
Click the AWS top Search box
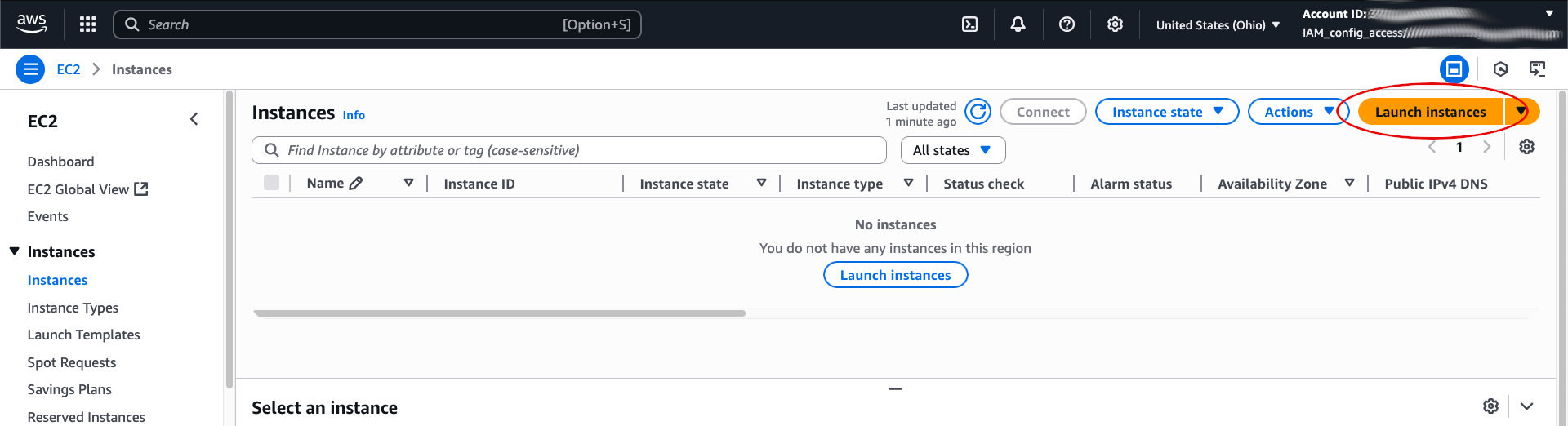click(x=377, y=24)
